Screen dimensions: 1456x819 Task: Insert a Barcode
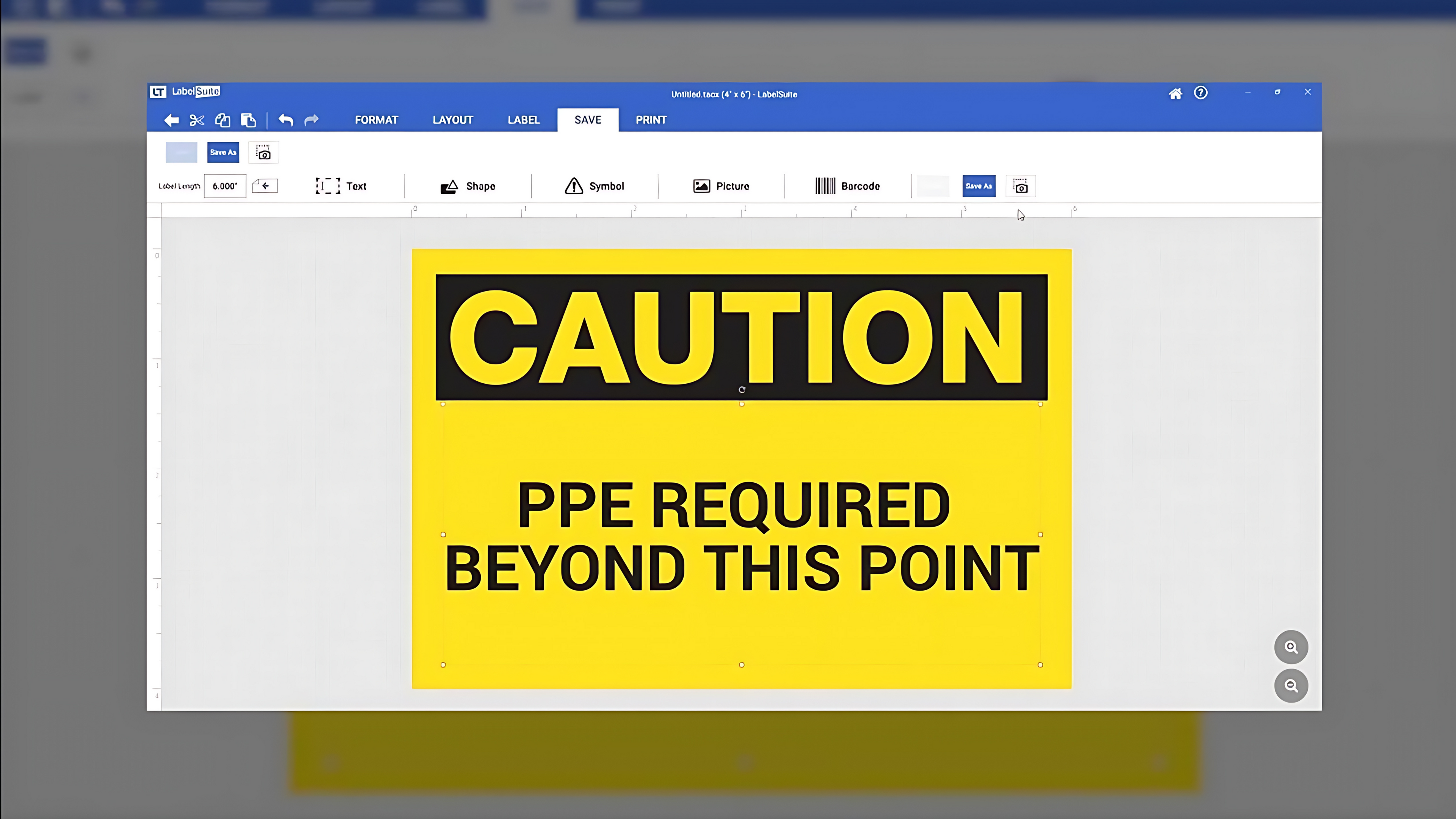(847, 186)
